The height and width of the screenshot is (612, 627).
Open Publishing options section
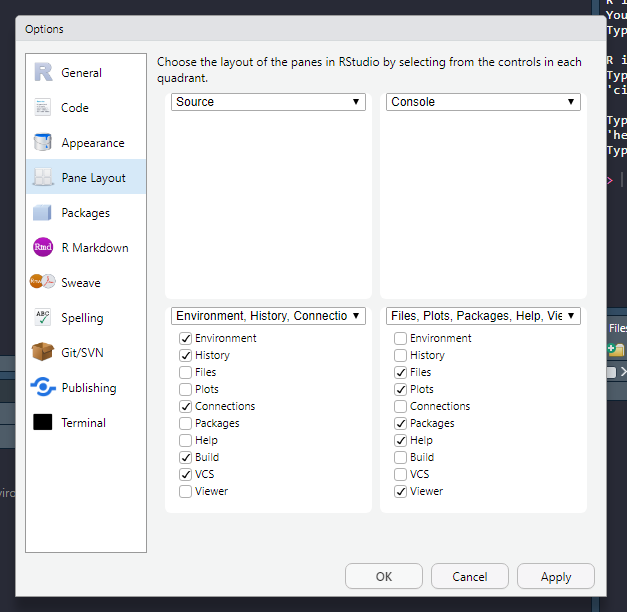86,388
